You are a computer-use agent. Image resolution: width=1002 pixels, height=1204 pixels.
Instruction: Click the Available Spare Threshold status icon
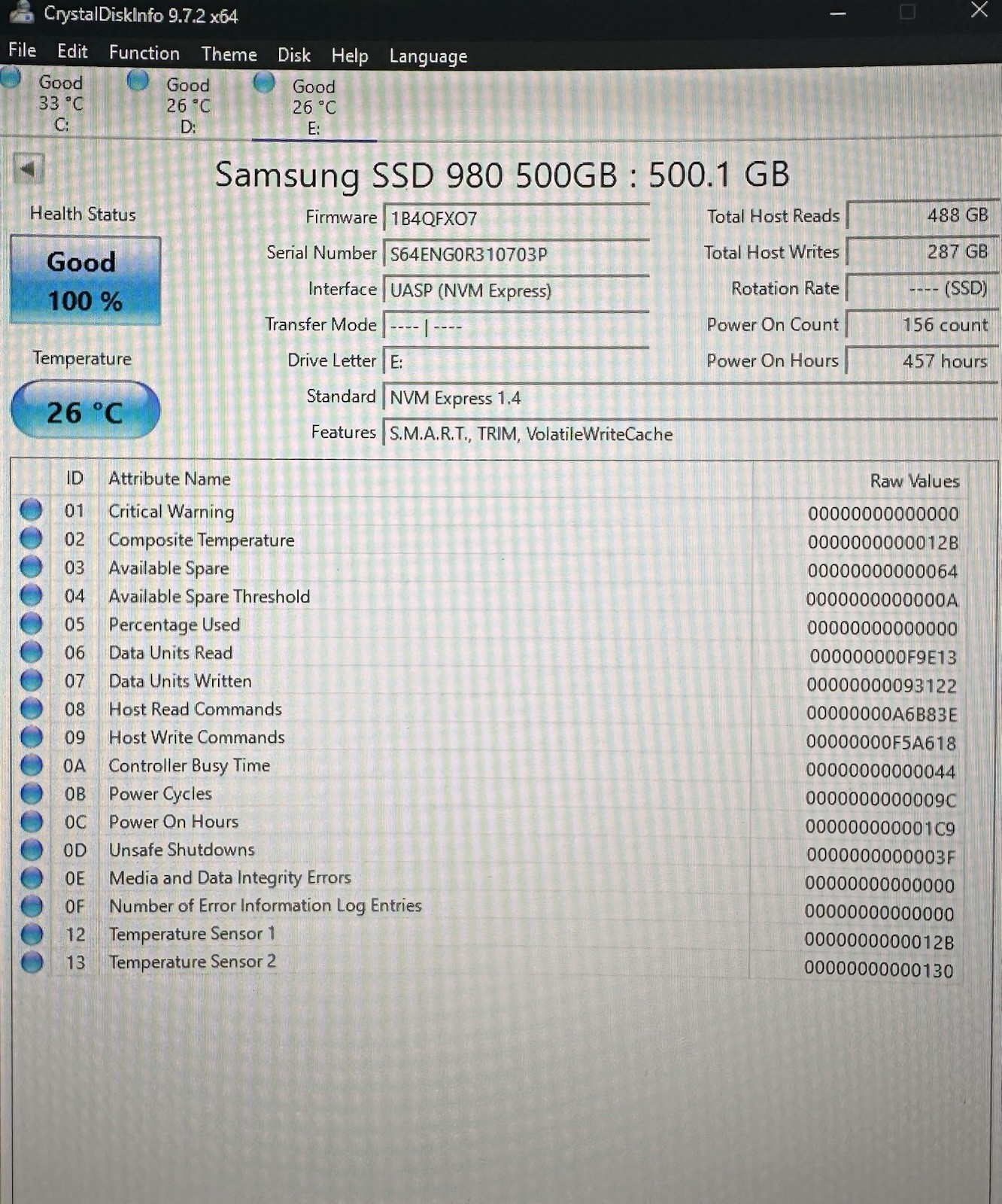31,595
